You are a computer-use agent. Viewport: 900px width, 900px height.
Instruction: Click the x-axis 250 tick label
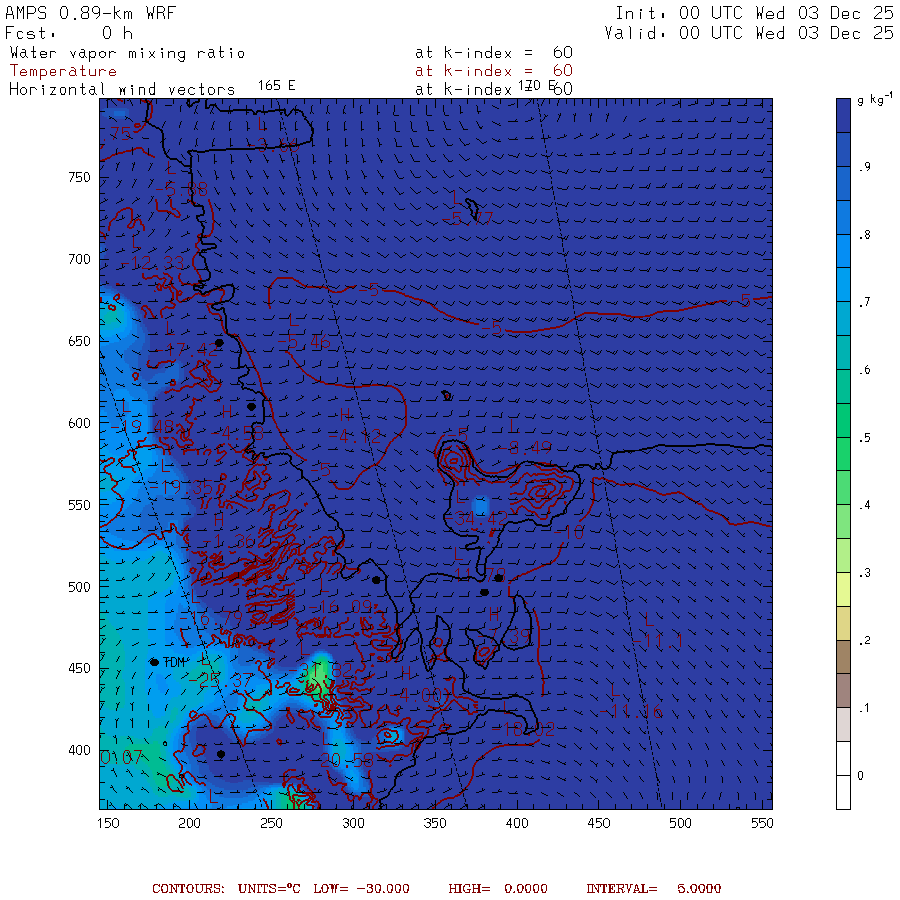tap(271, 823)
